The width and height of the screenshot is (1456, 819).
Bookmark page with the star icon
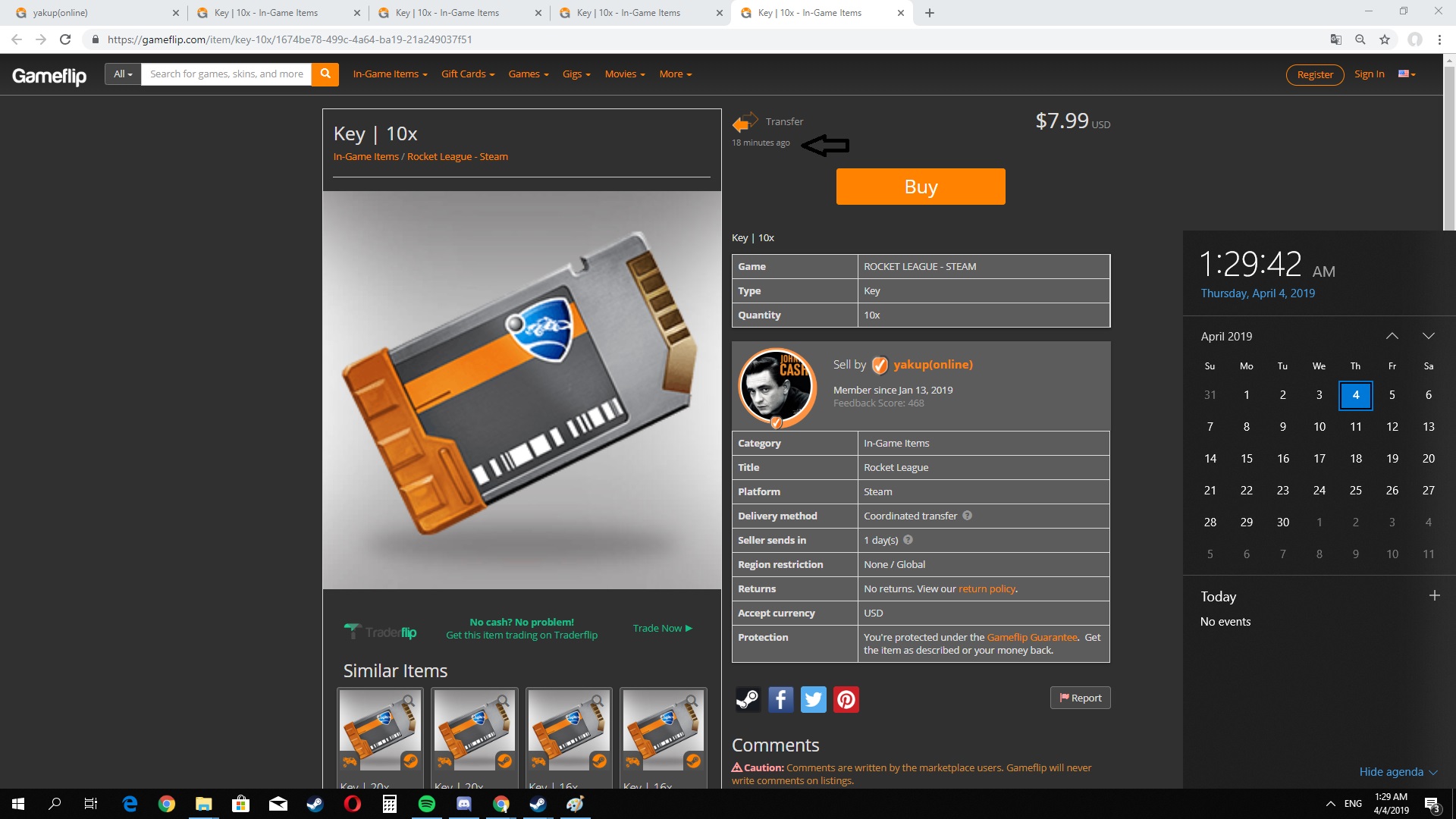pyautogui.click(x=1385, y=39)
